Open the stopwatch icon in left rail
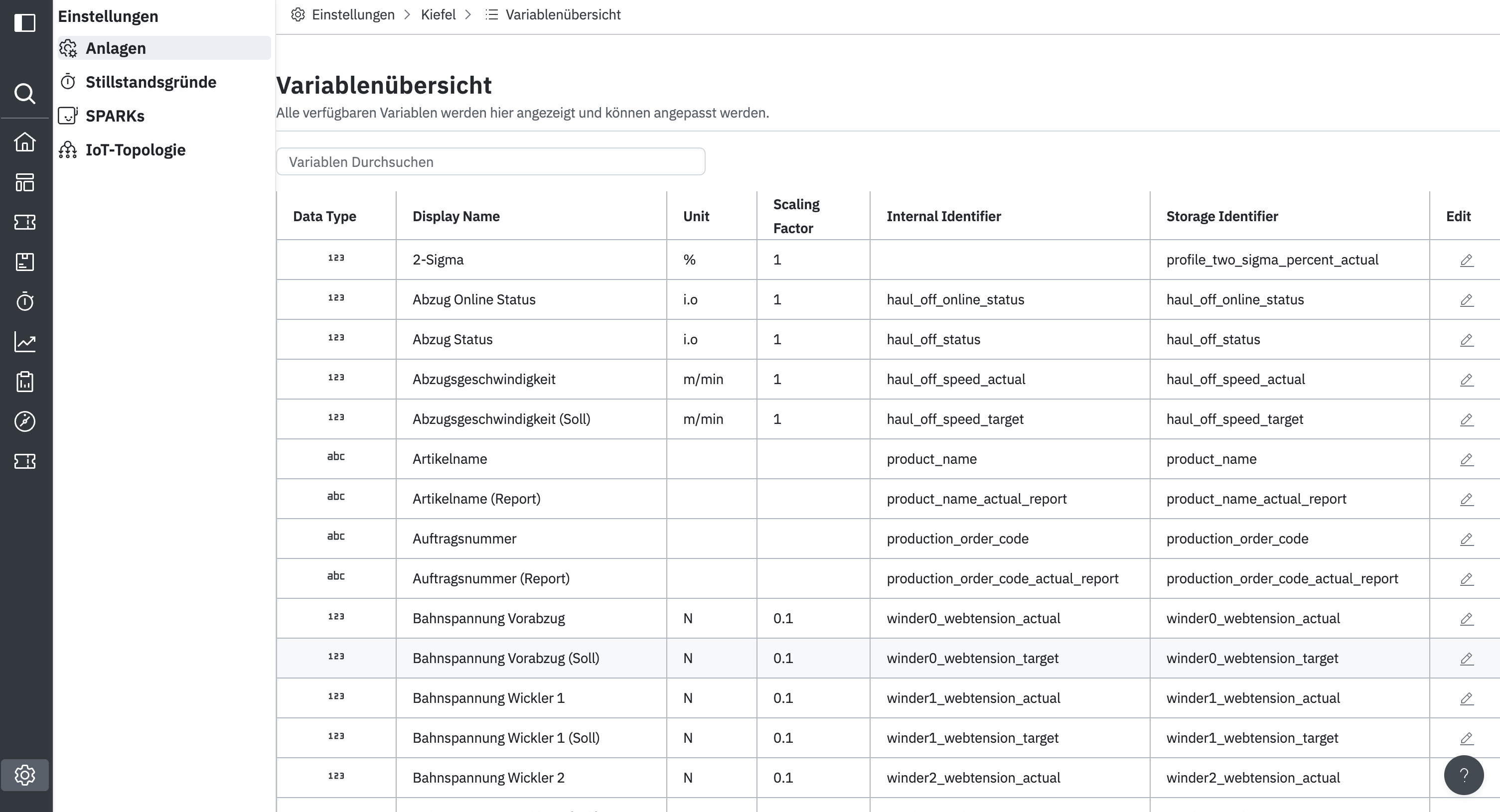This screenshot has height=812, width=1500. coord(24,301)
